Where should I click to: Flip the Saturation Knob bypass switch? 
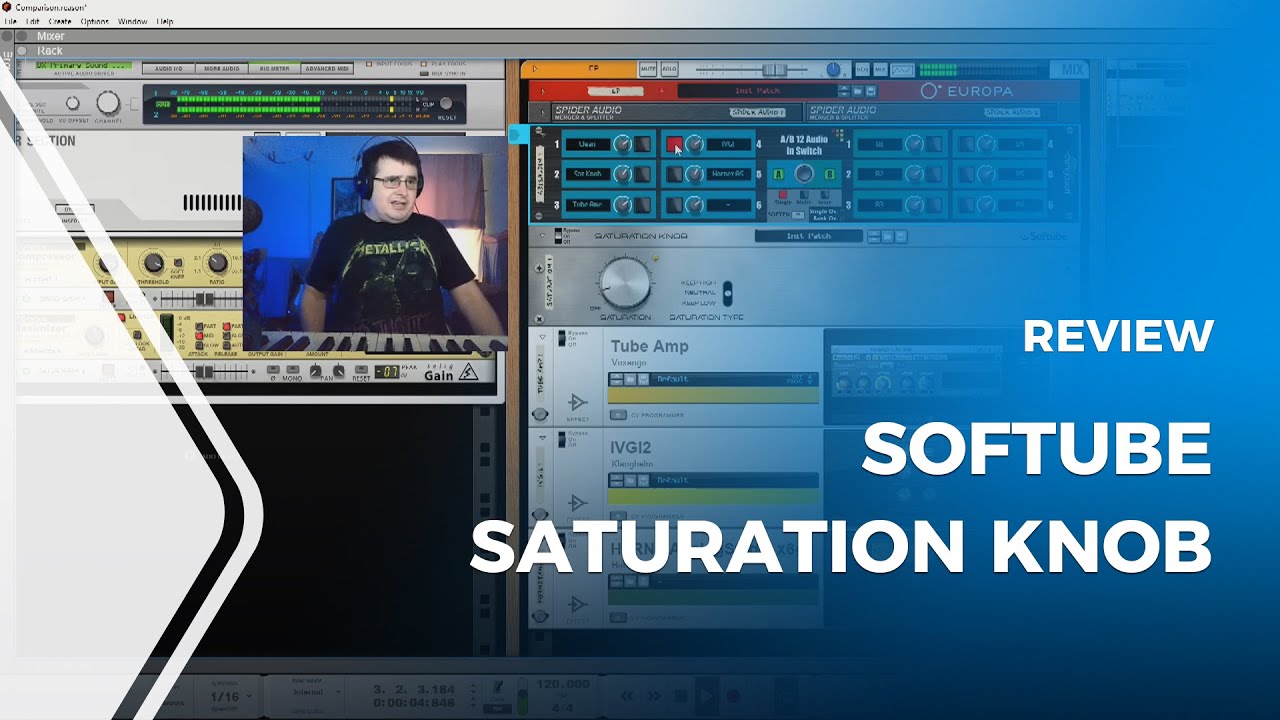click(559, 236)
